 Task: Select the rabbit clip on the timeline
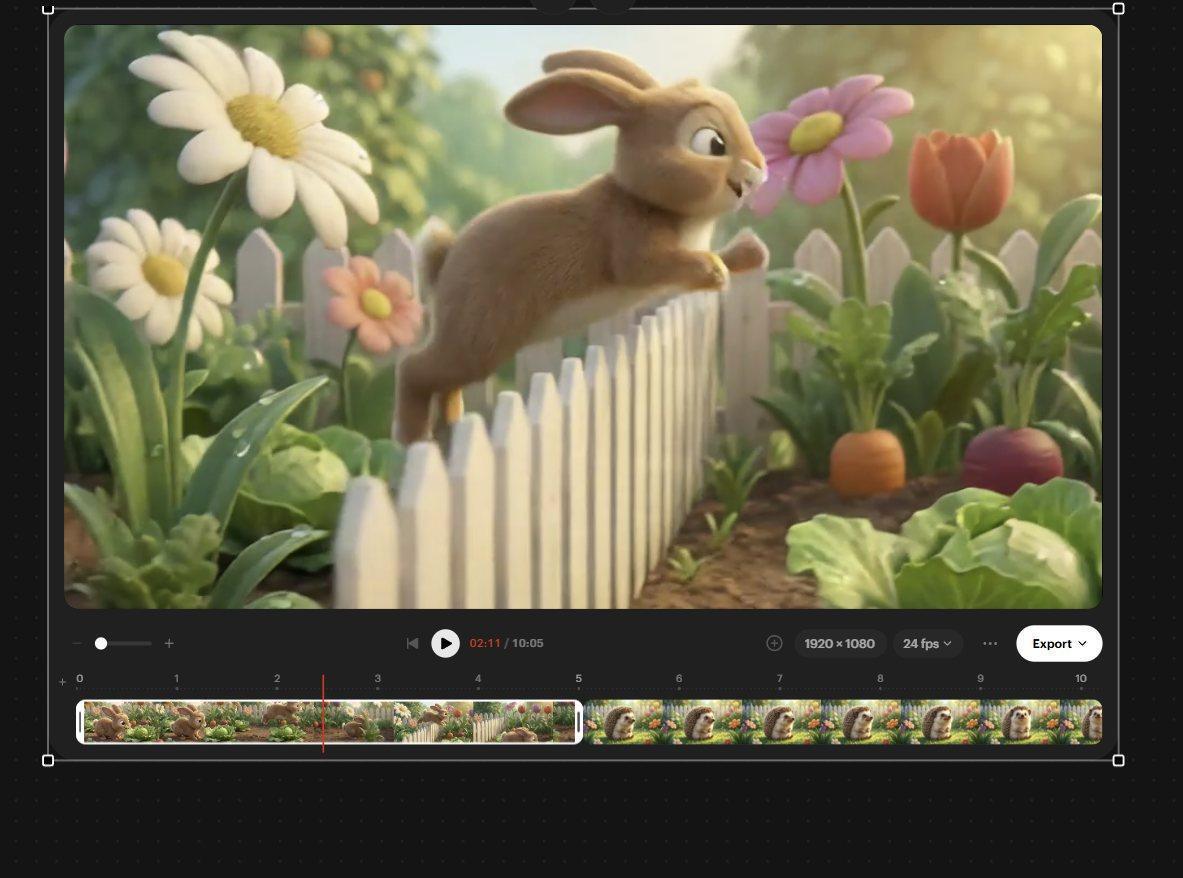[x=330, y=722]
